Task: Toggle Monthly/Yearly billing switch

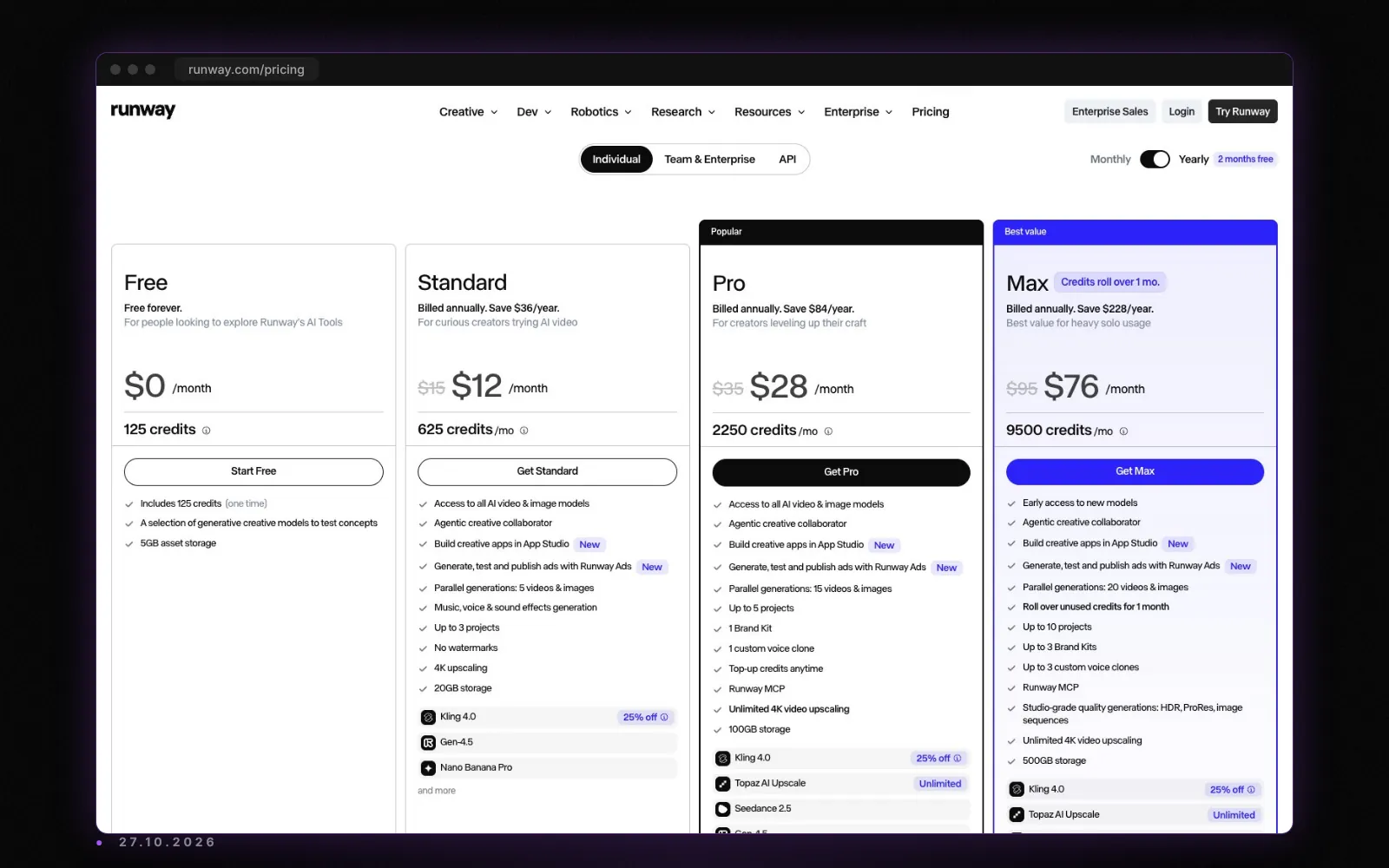Action: pyautogui.click(x=1155, y=159)
